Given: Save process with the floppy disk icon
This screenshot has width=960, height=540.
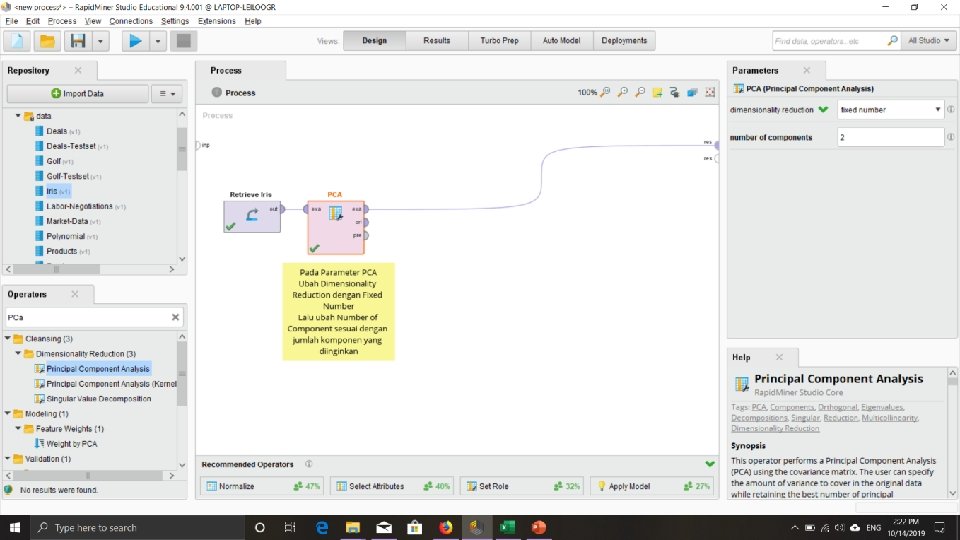Looking at the screenshot, I should click(x=78, y=41).
